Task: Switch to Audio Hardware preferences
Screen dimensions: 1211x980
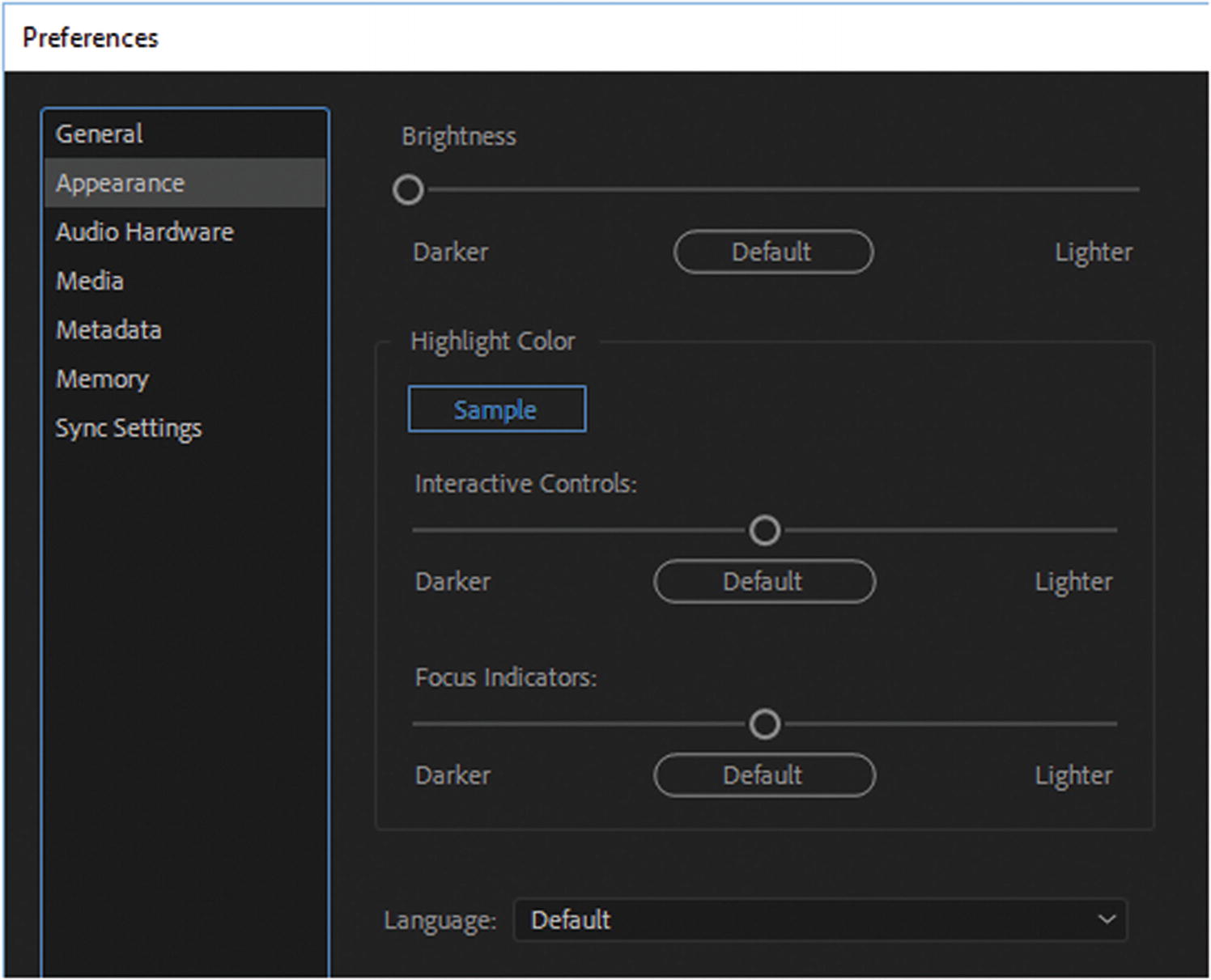Action: tap(145, 232)
